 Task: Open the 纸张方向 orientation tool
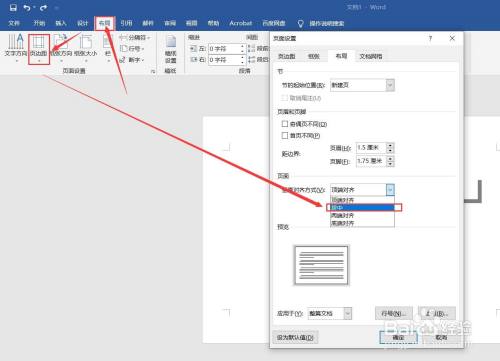pos(61,48)
